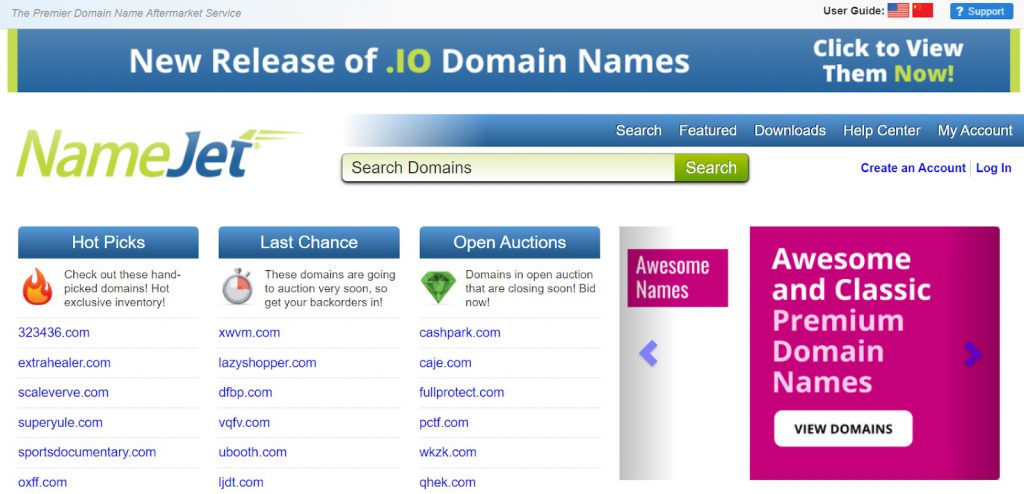The image size is (1024, 494).
Task: Open fullprotect.com domain link
Action: pos(462,393)
